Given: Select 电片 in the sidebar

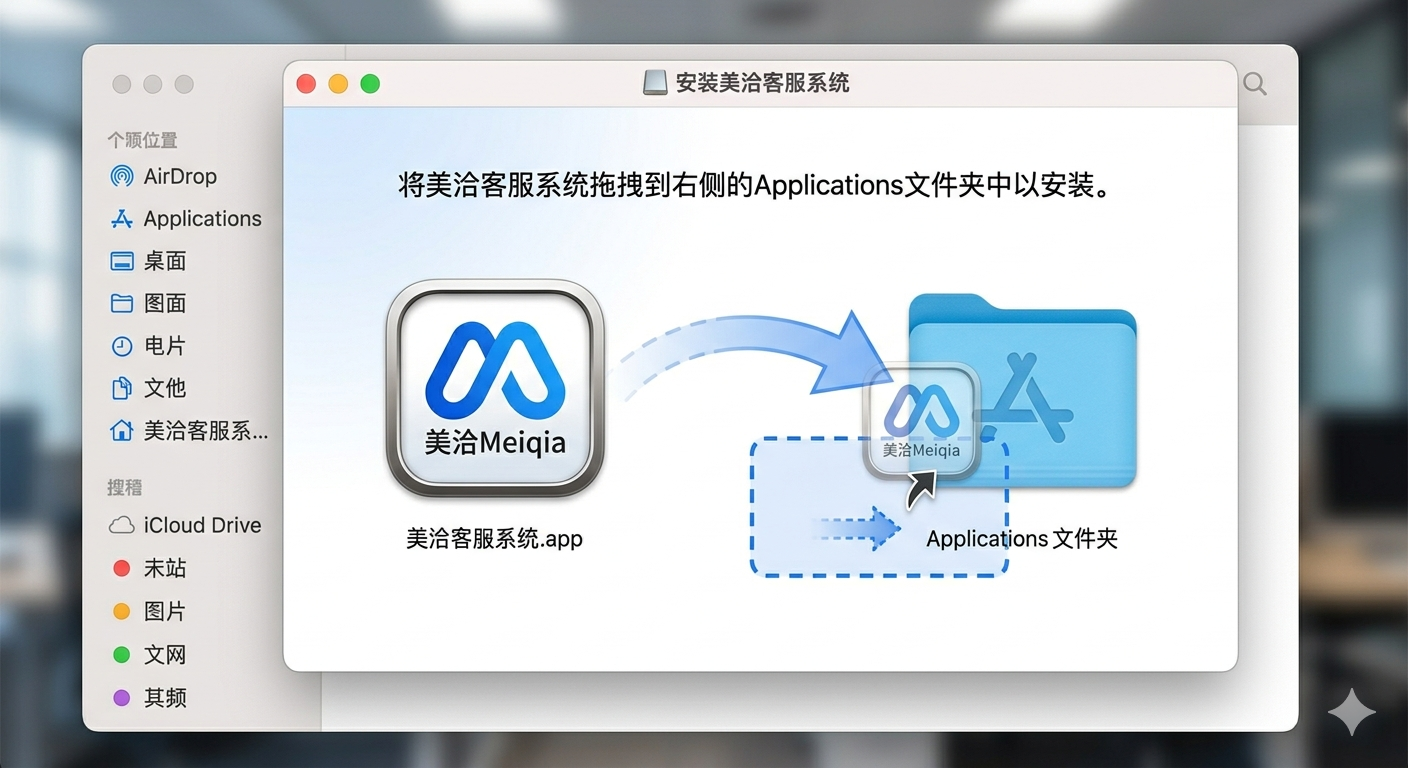Looking at the screenshot, I should click(x=166, y=346).
